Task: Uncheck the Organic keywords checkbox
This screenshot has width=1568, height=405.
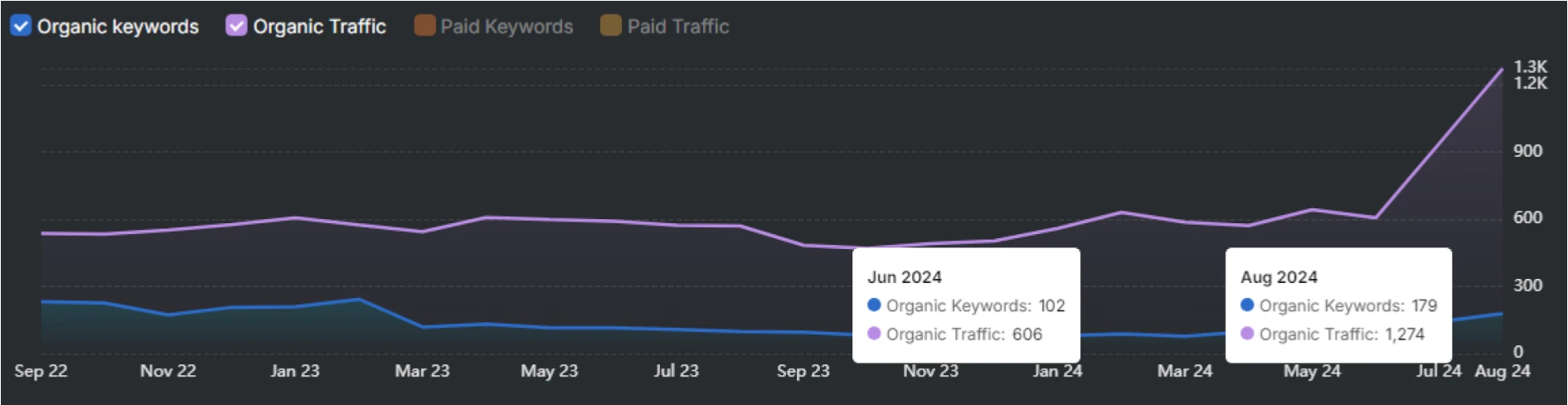Action: click(x=21, y=26)
